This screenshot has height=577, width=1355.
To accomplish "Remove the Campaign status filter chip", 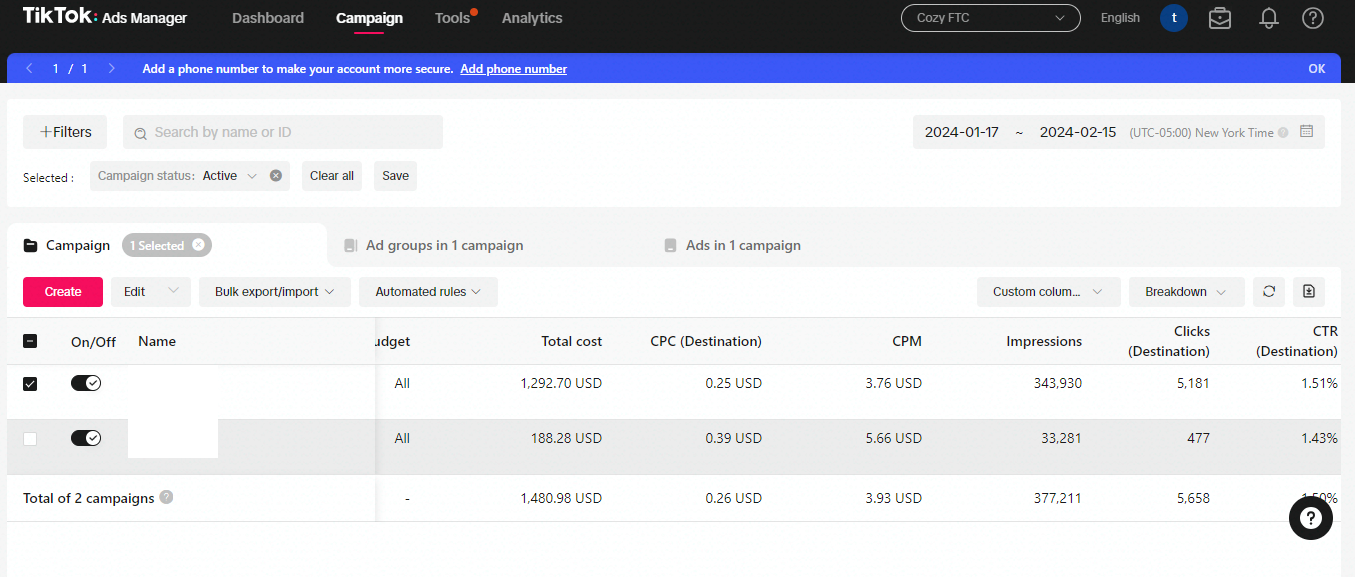I will 276,176.
